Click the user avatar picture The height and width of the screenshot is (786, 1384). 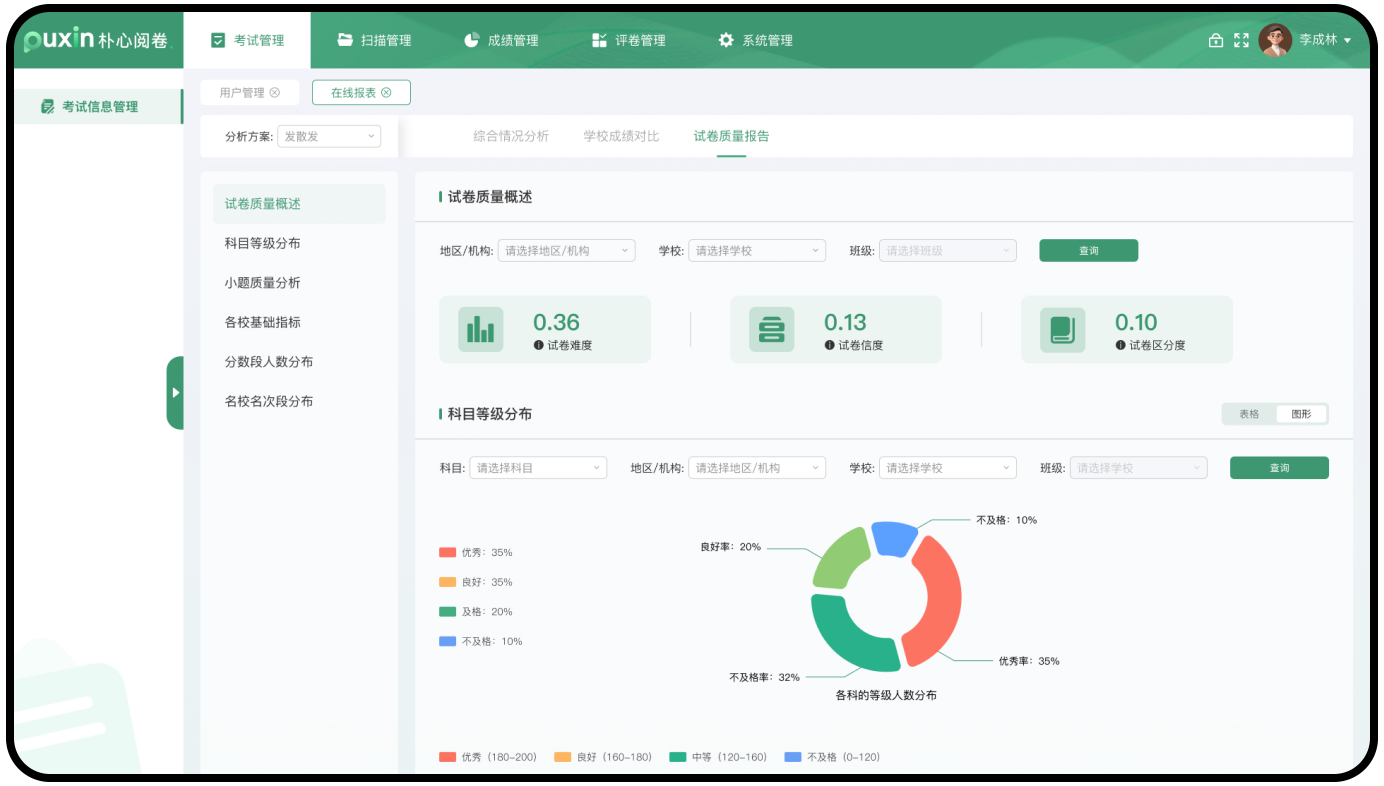[1275, 40]
